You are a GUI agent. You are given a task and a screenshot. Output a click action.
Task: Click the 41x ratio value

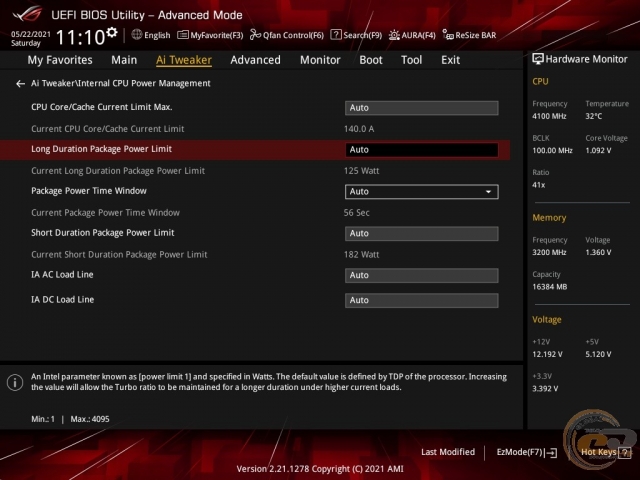pyautogui.click(x=538, y=185)
